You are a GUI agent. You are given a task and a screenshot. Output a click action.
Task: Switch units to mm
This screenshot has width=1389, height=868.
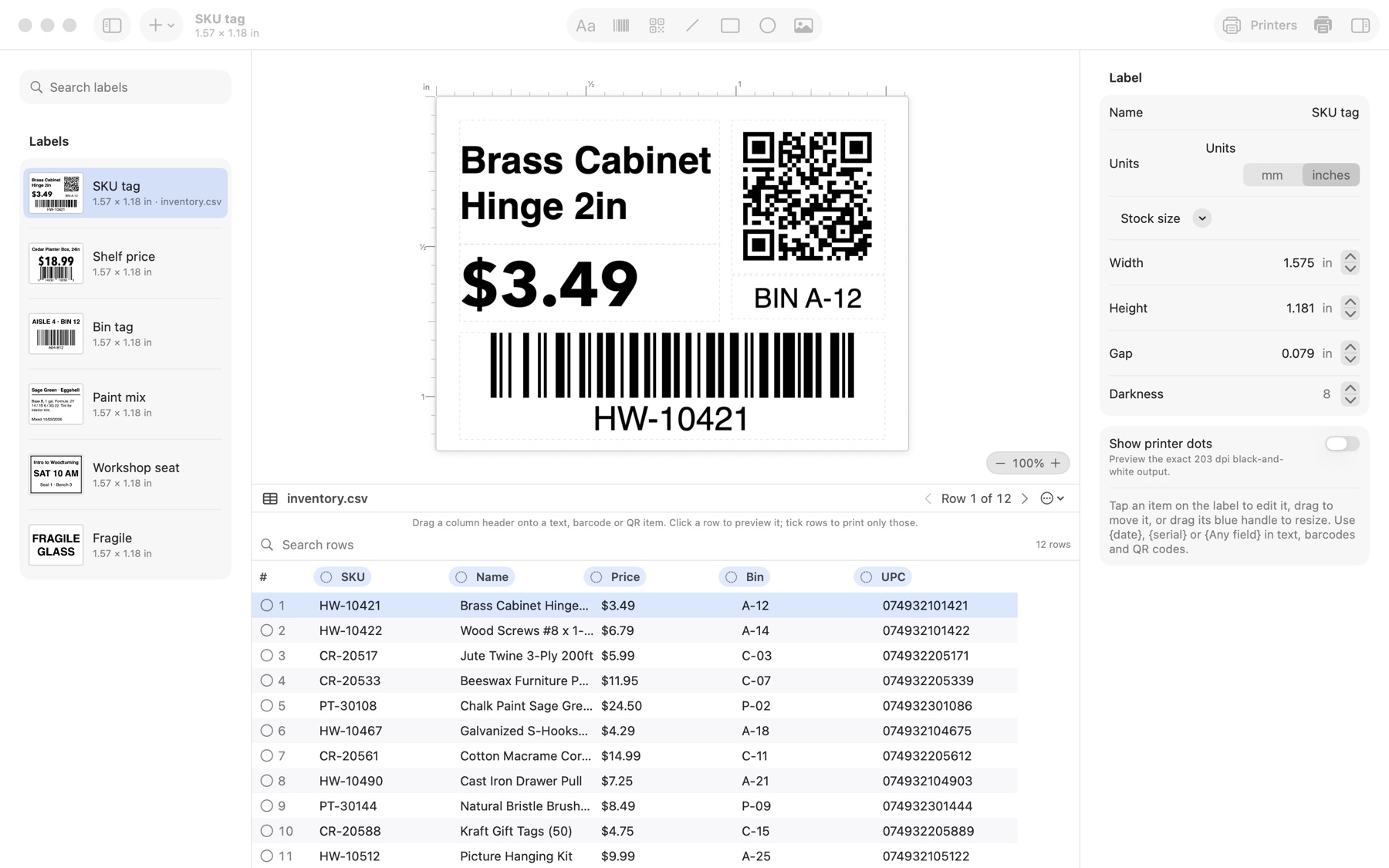1272,175
